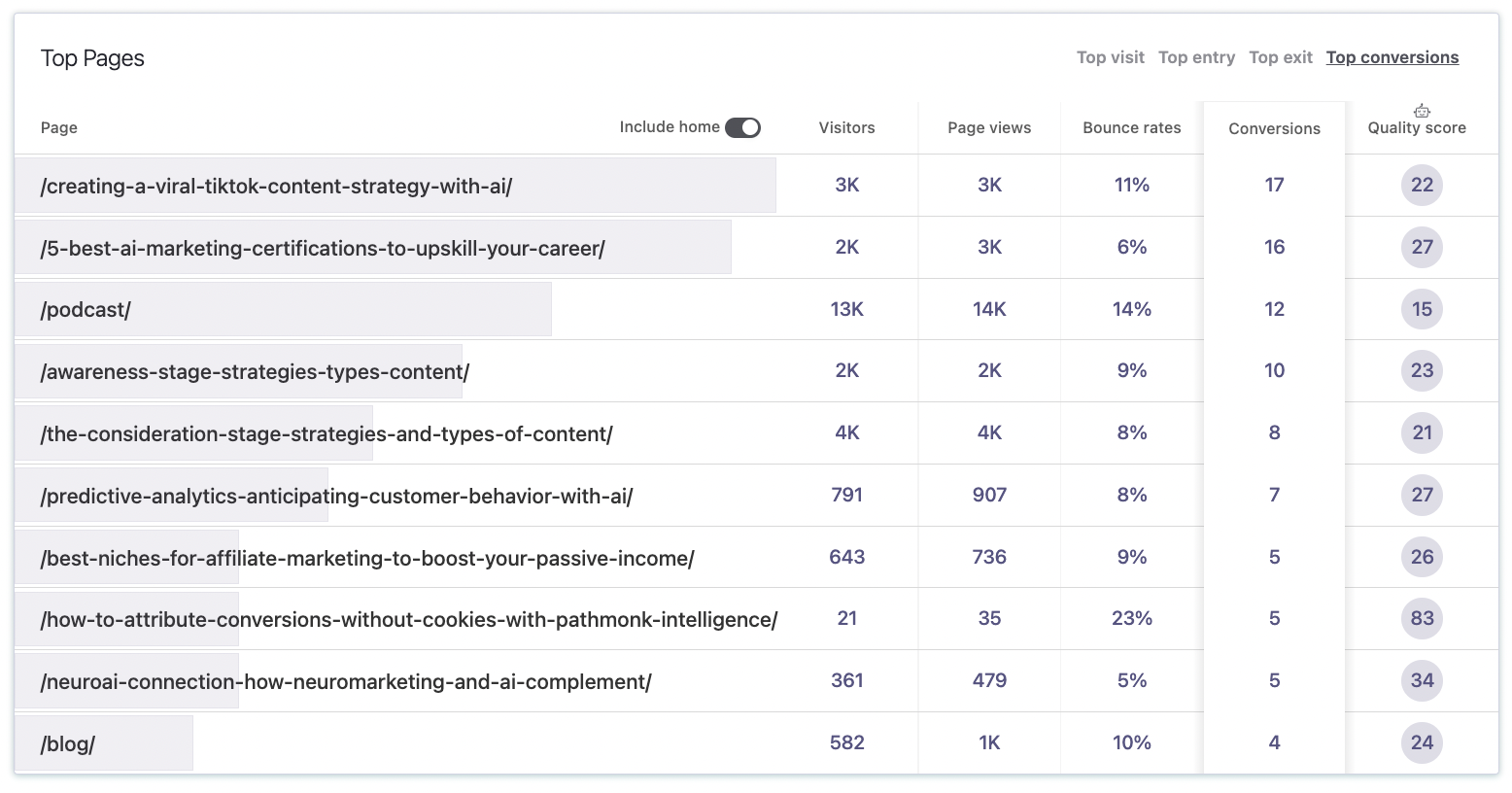Click the quality score 15 badge
This screenshot has height=793, width=1512.
1422,309
